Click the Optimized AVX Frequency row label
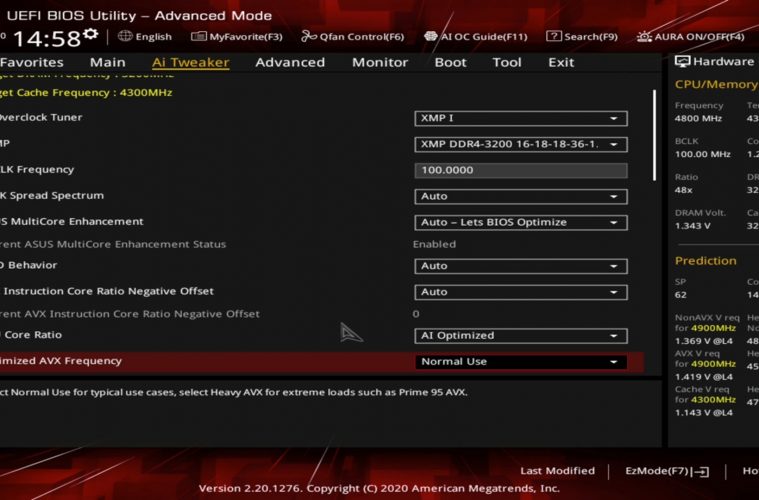 [x=61, y=361]
